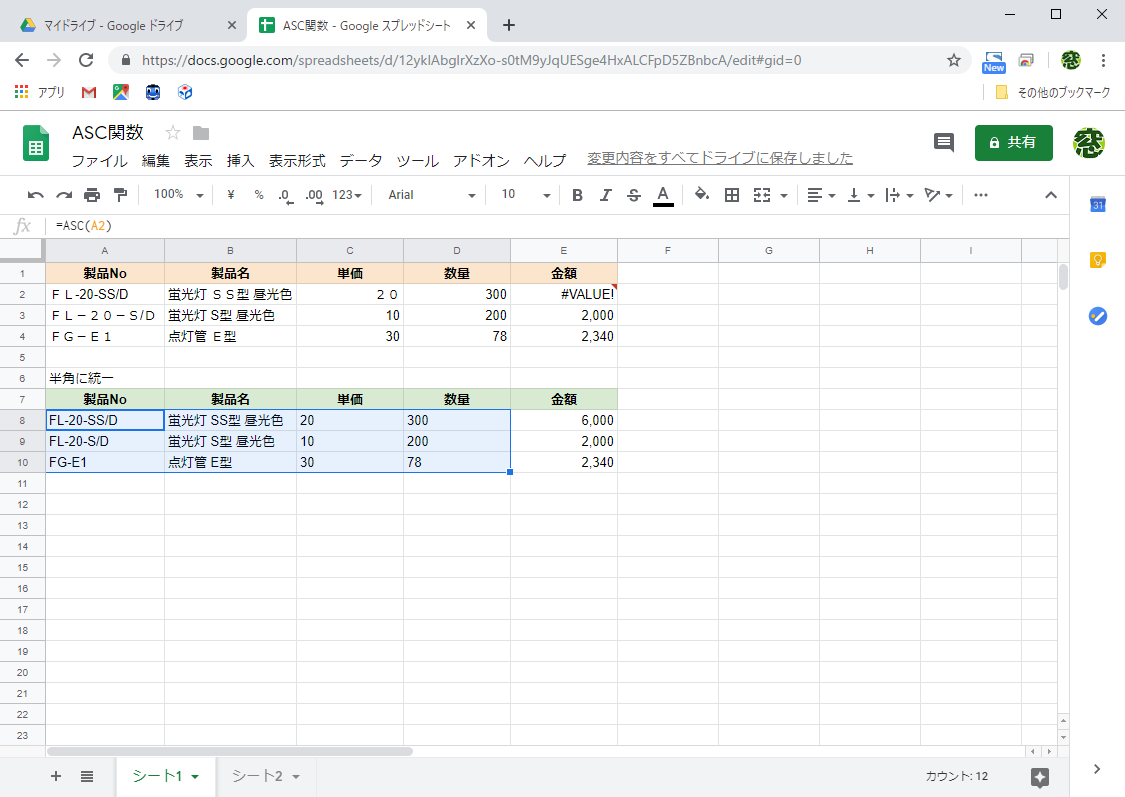Redo the last action
The width and height of the screenshot is (1125, 797).
click(x=64, y=195)
